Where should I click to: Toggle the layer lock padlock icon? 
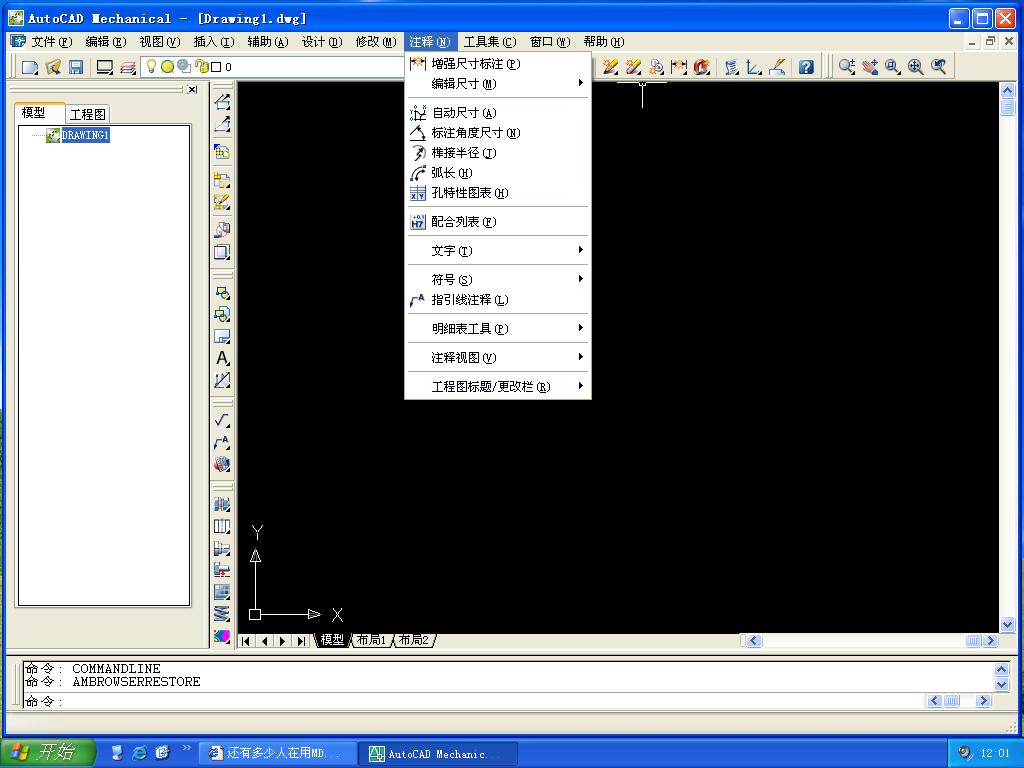202,67
